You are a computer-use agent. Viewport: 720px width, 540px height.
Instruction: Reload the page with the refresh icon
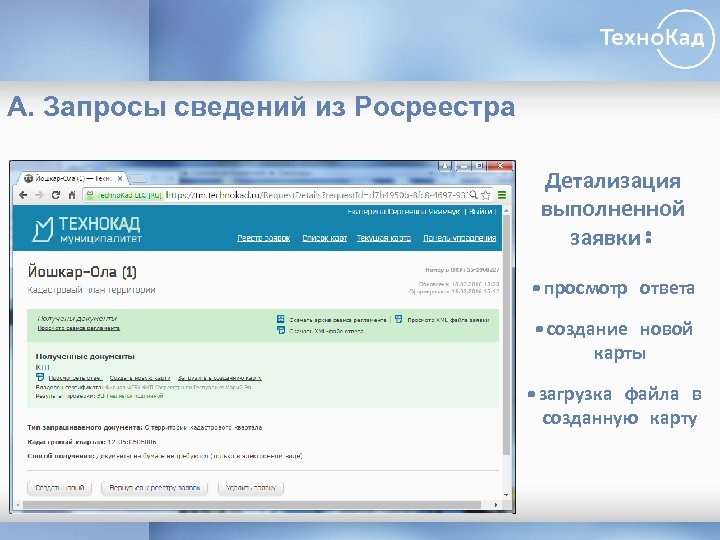click(x=56, y=195)
